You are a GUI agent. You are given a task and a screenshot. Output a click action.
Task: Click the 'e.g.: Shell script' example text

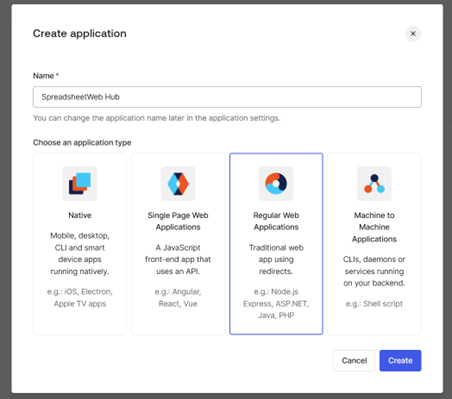tap(374, 304)
